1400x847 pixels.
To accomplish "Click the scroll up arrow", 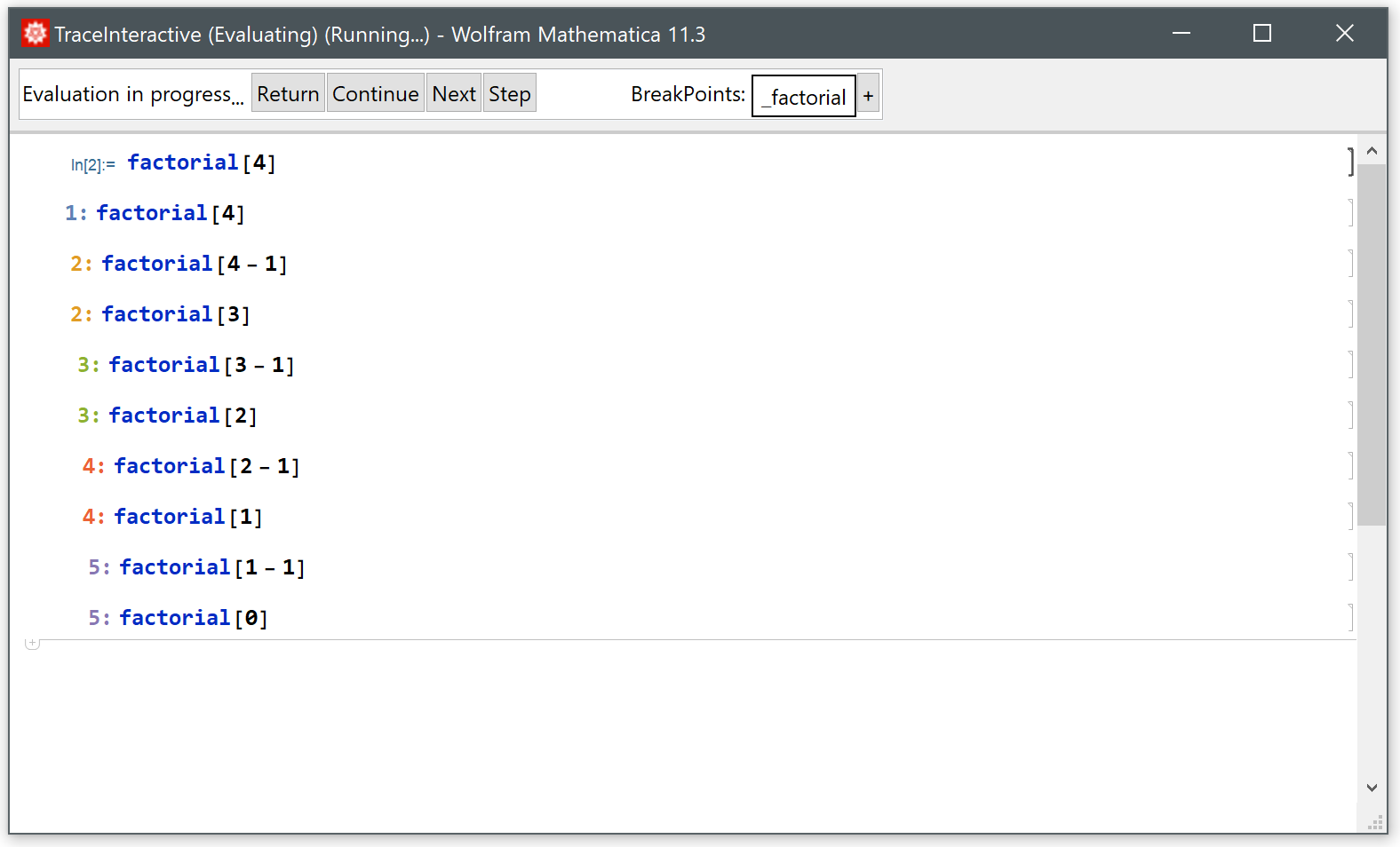I will coord(1372,151).
